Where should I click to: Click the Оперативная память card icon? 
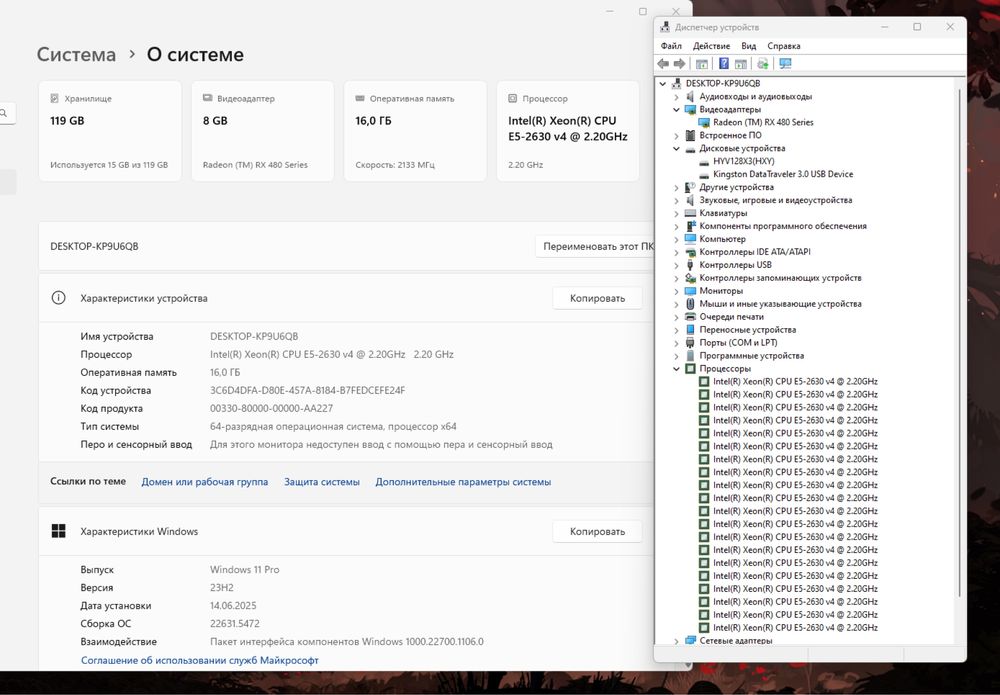360,98
